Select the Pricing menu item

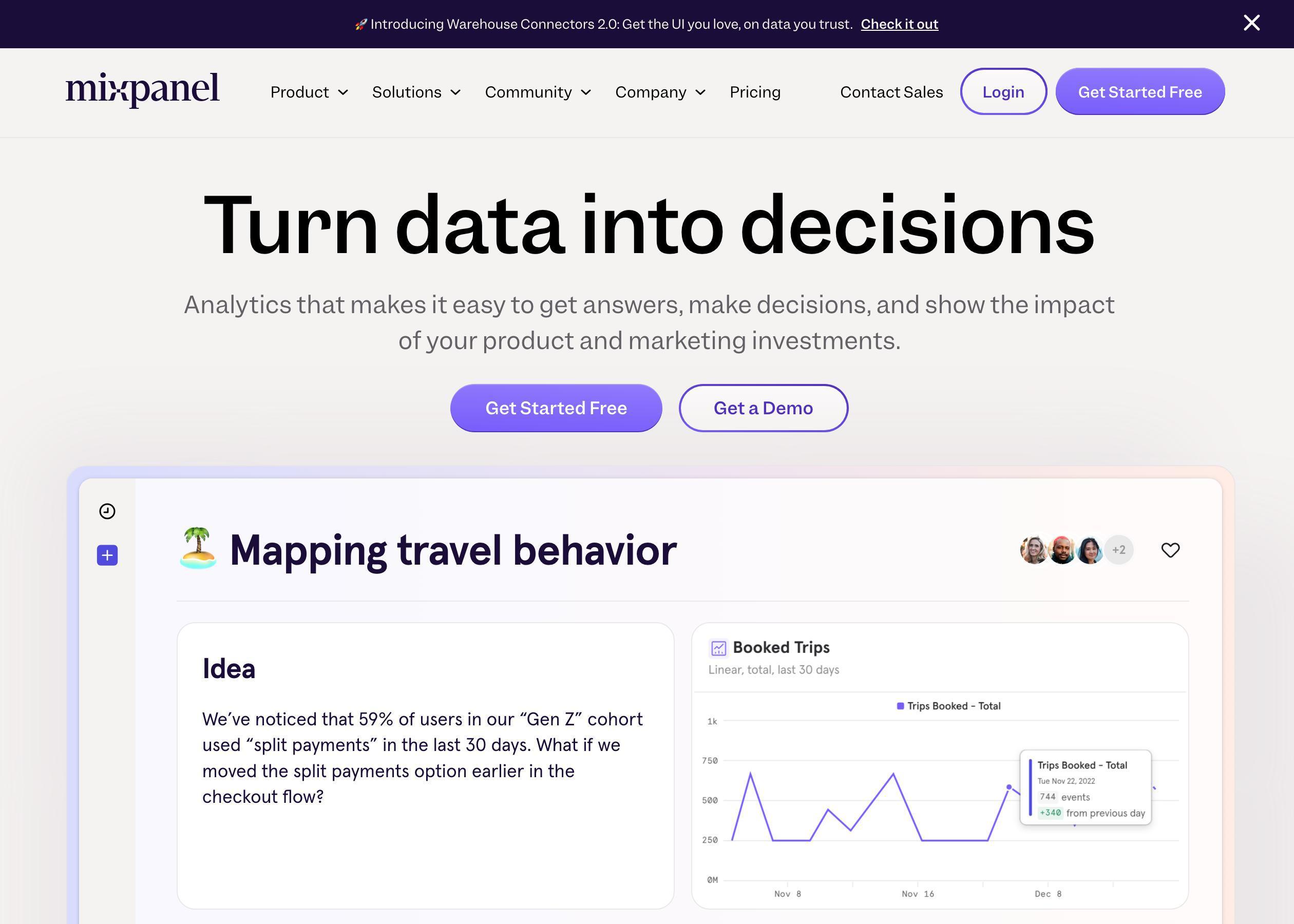click(x=755, y=91)
